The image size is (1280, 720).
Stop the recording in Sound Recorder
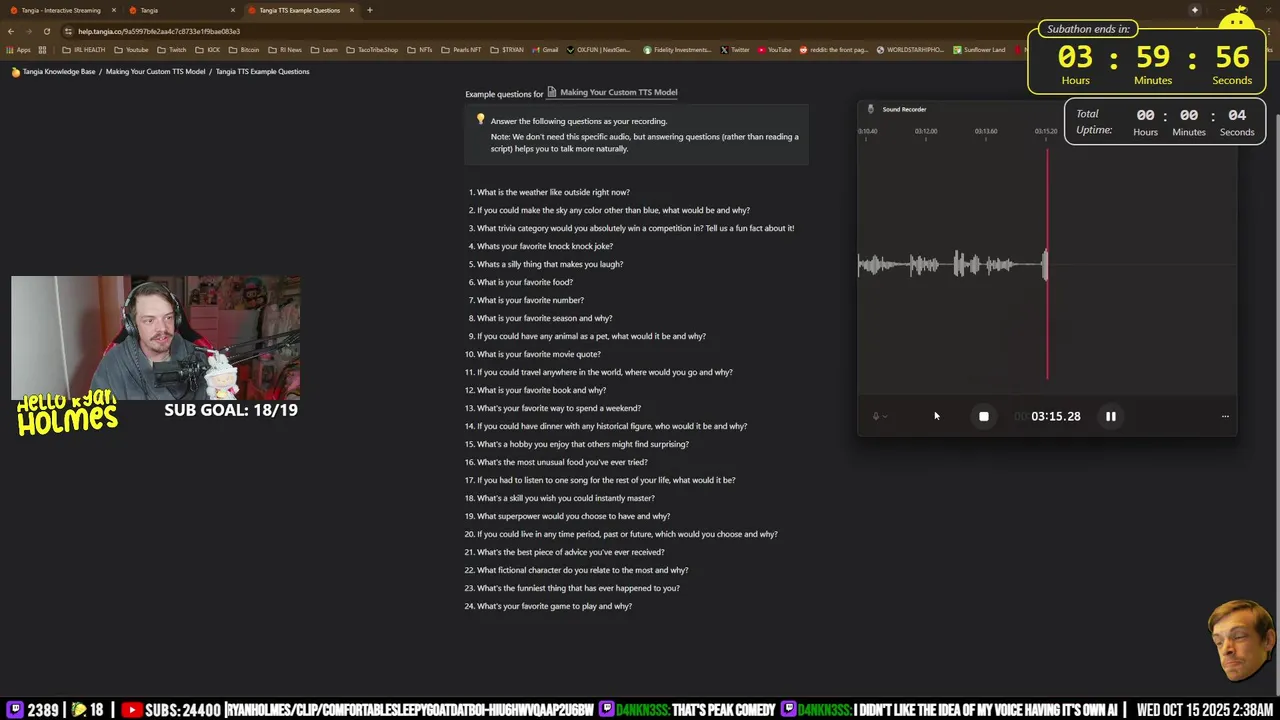[x=984, y=416]
